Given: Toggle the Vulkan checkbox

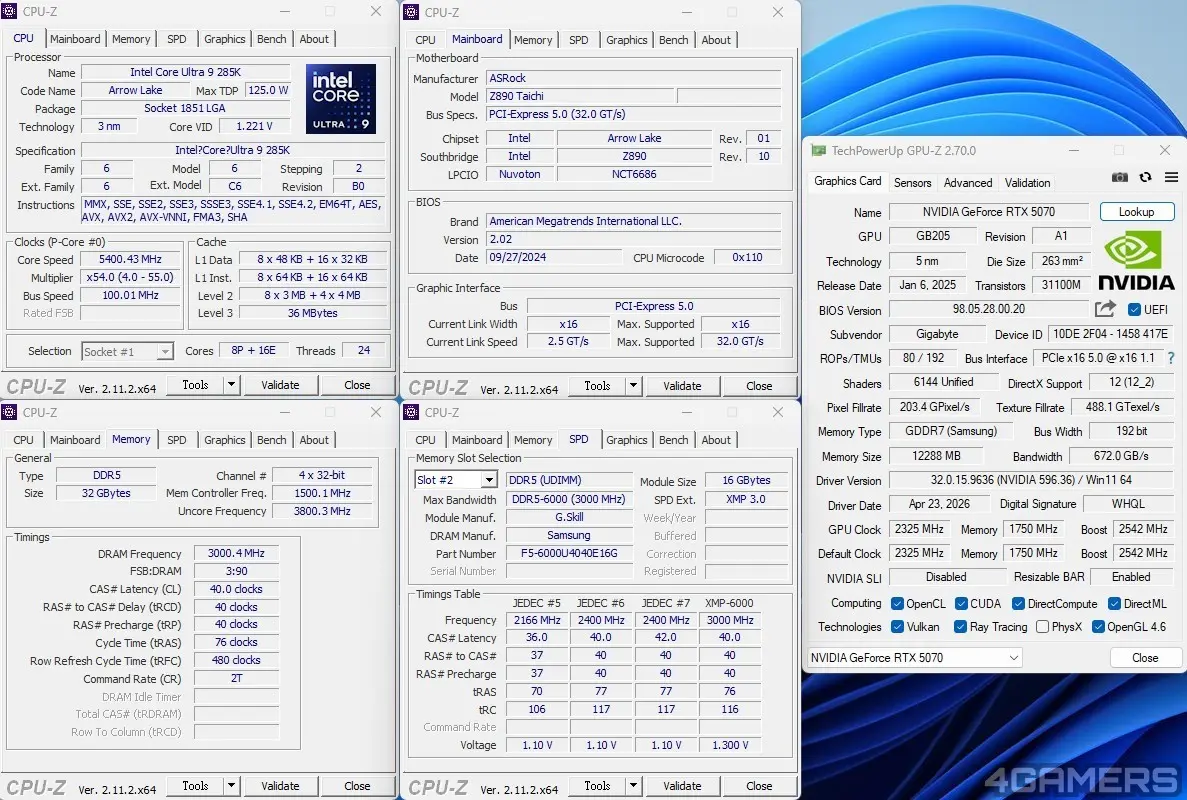Looking at the screenshot, I should click(x=897, y=627).
